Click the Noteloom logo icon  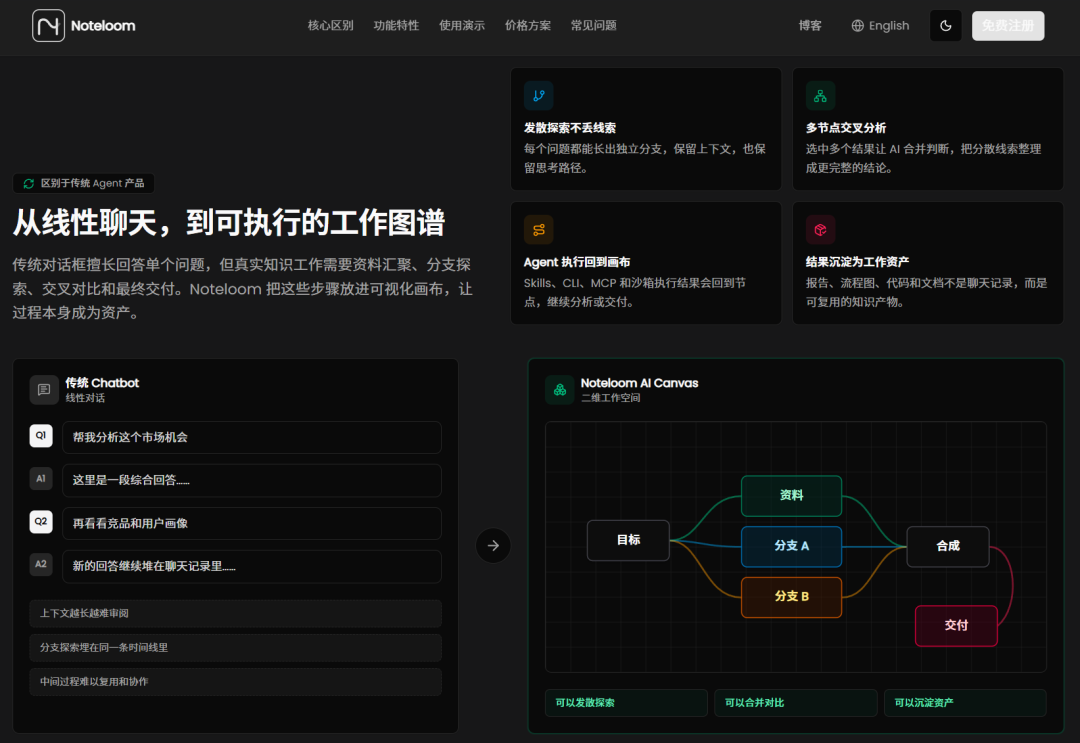(48, 25)
